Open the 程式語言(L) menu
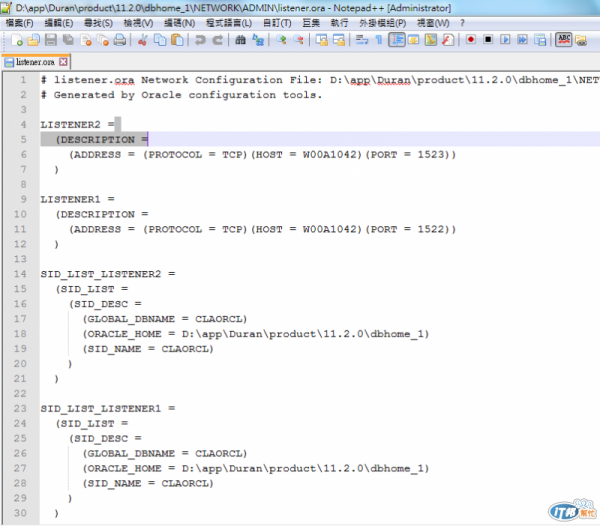Viewport: 600px width, 526px height. (229, 23)
